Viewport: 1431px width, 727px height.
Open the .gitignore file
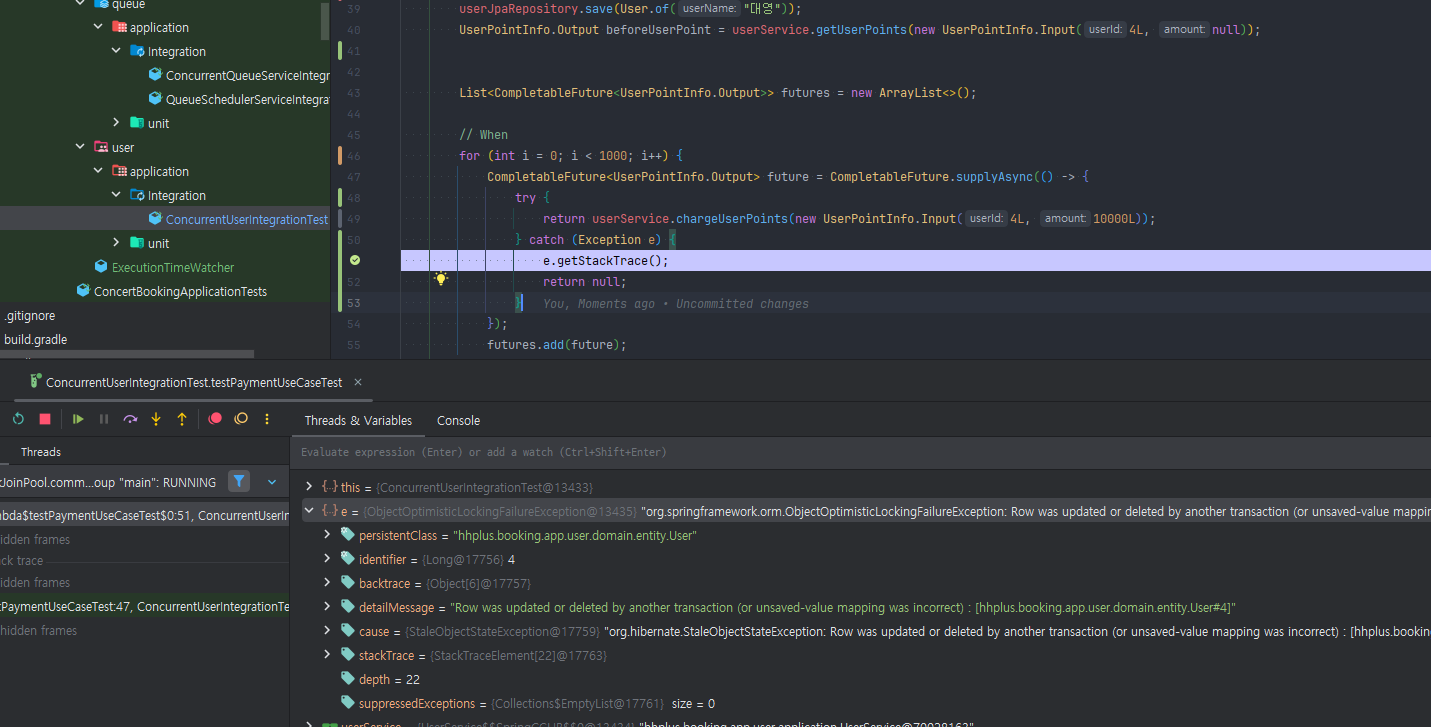pos(30,315)
